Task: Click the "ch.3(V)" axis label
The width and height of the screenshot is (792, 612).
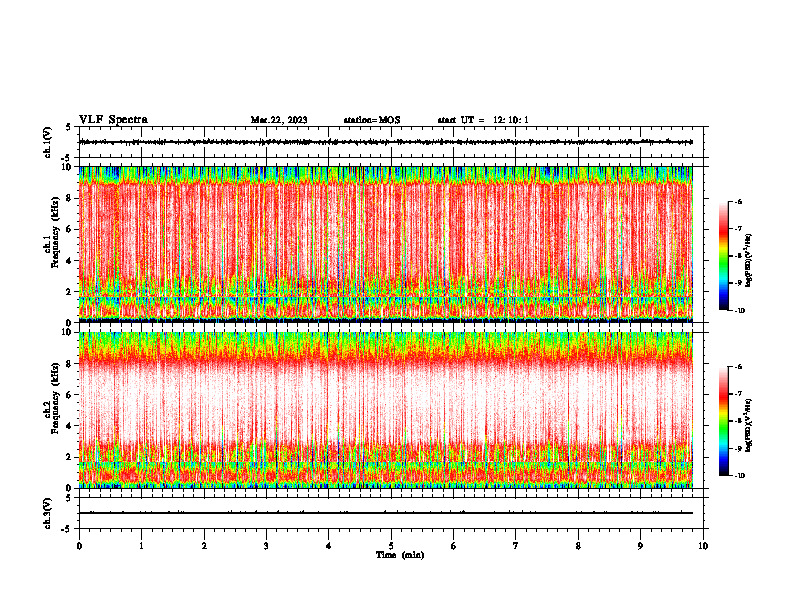Action: tap(48, 513)
